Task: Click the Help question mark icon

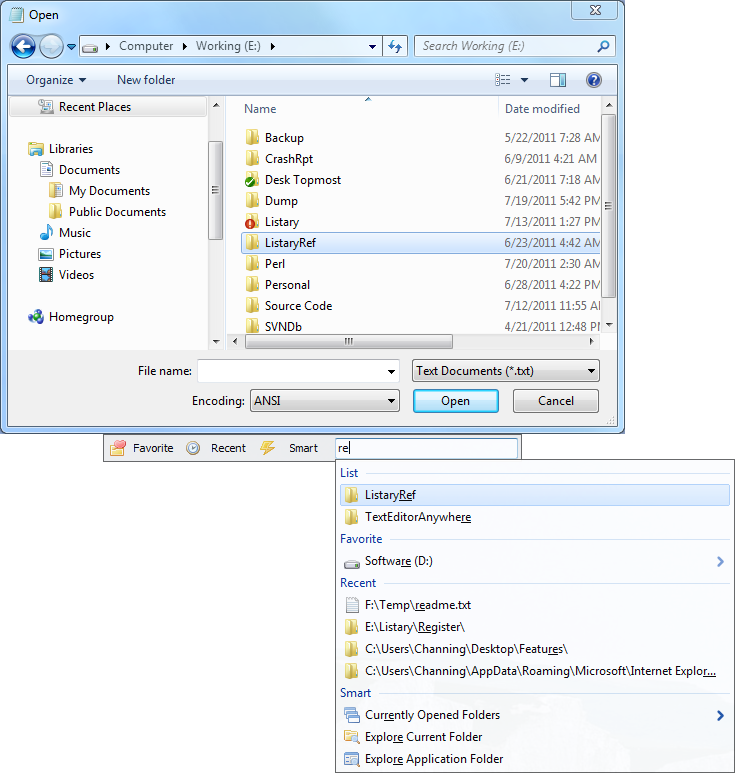Action: [x=594, y=80]
